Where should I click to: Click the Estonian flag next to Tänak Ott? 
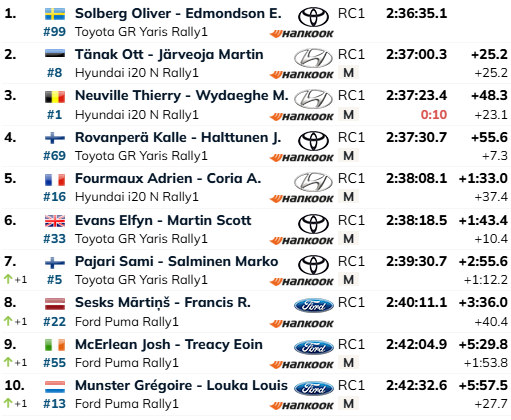(x=55, y=53)
